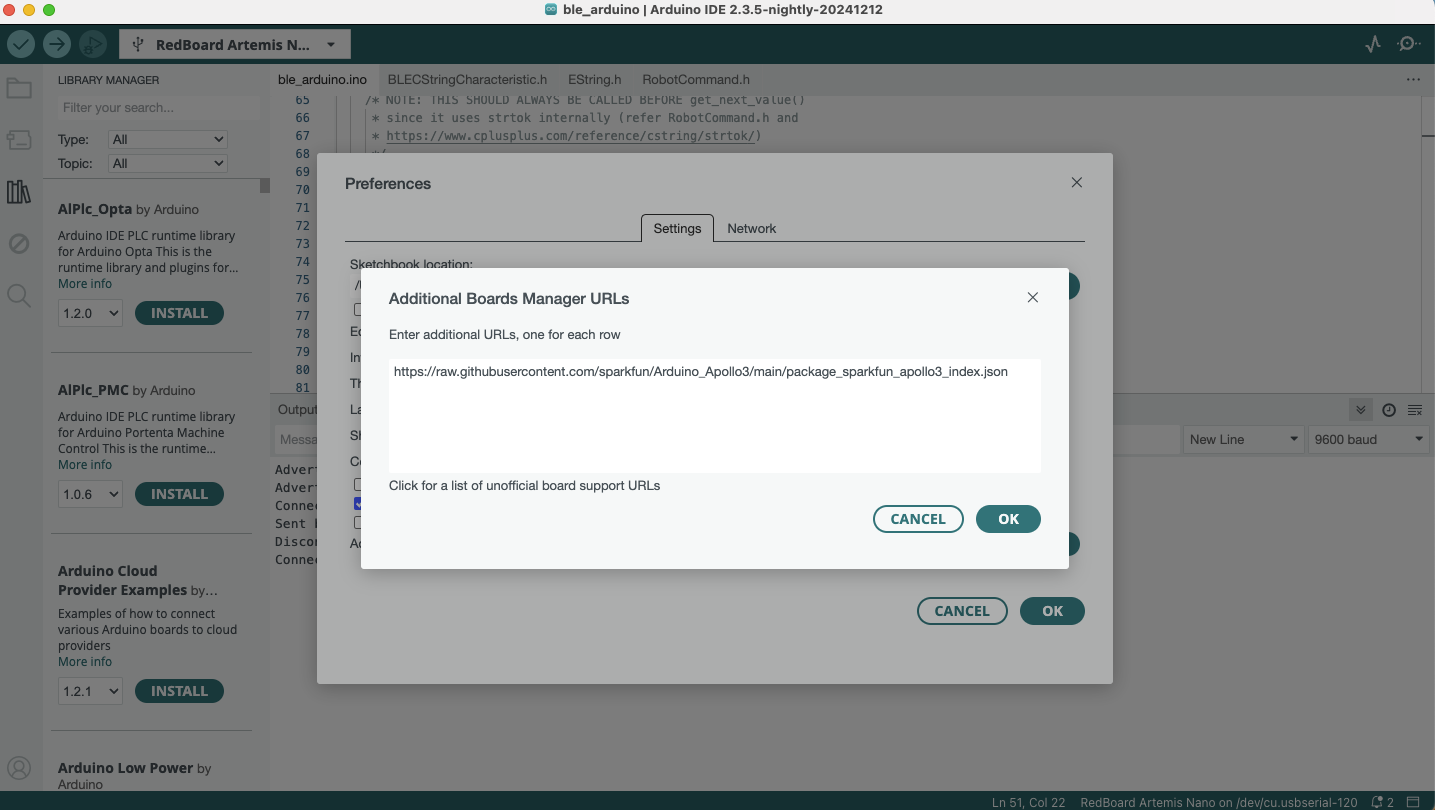Click the library list scrollbar thumb
The height and width of the screenshot is (810, 1435).
click(265, 186)
